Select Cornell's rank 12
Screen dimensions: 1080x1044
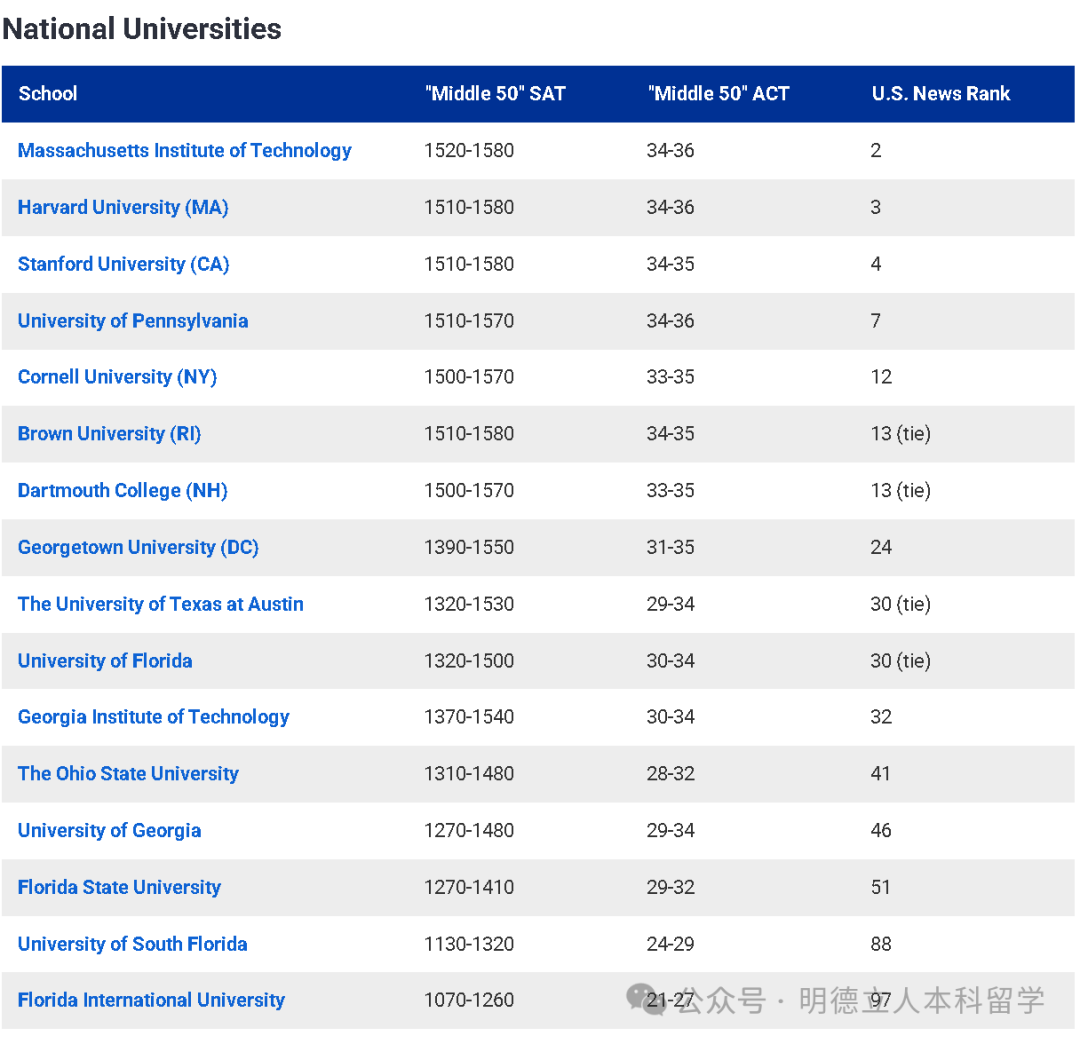881,377
